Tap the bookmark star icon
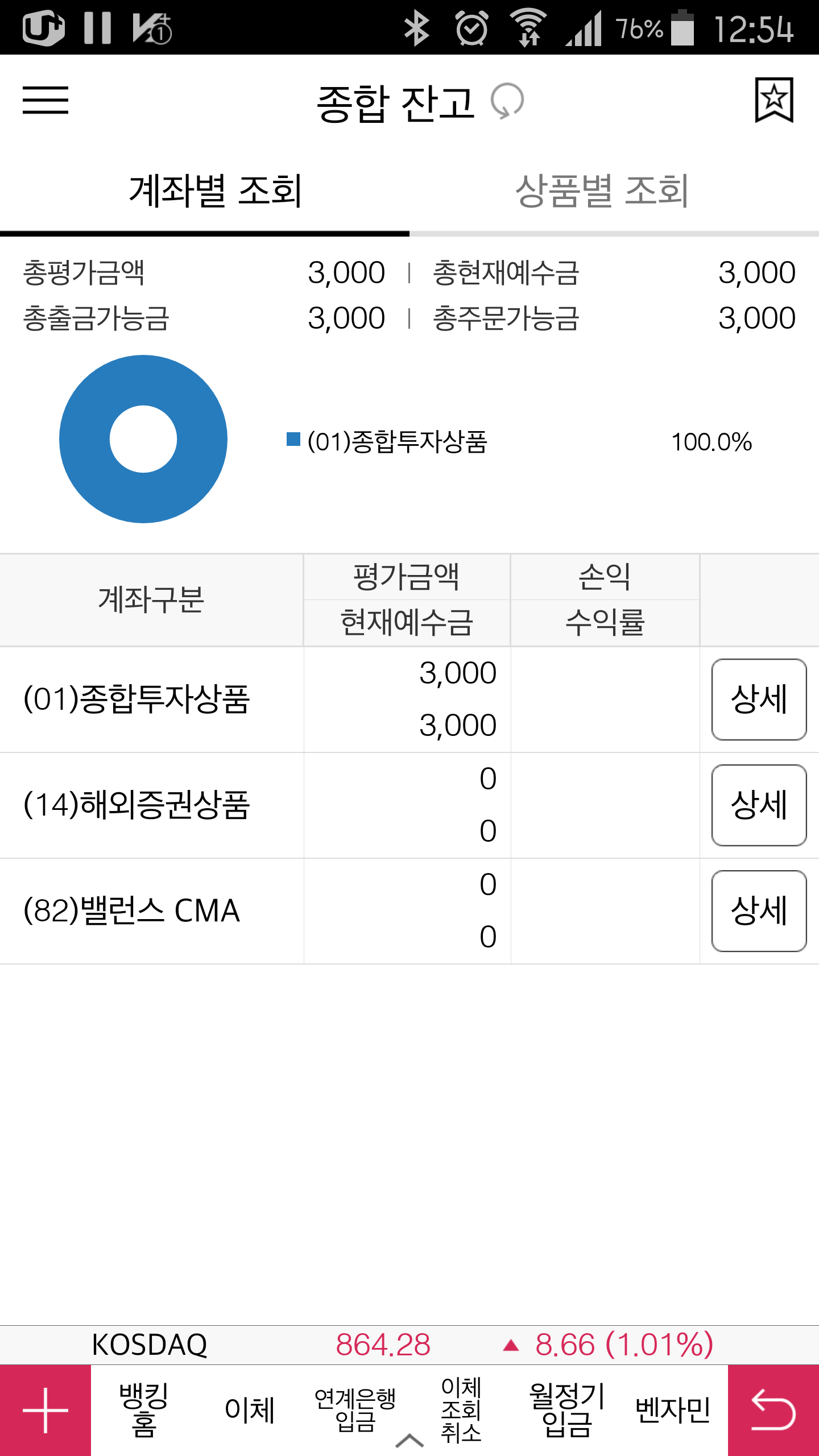819x1456 pixels. [773, 100]
